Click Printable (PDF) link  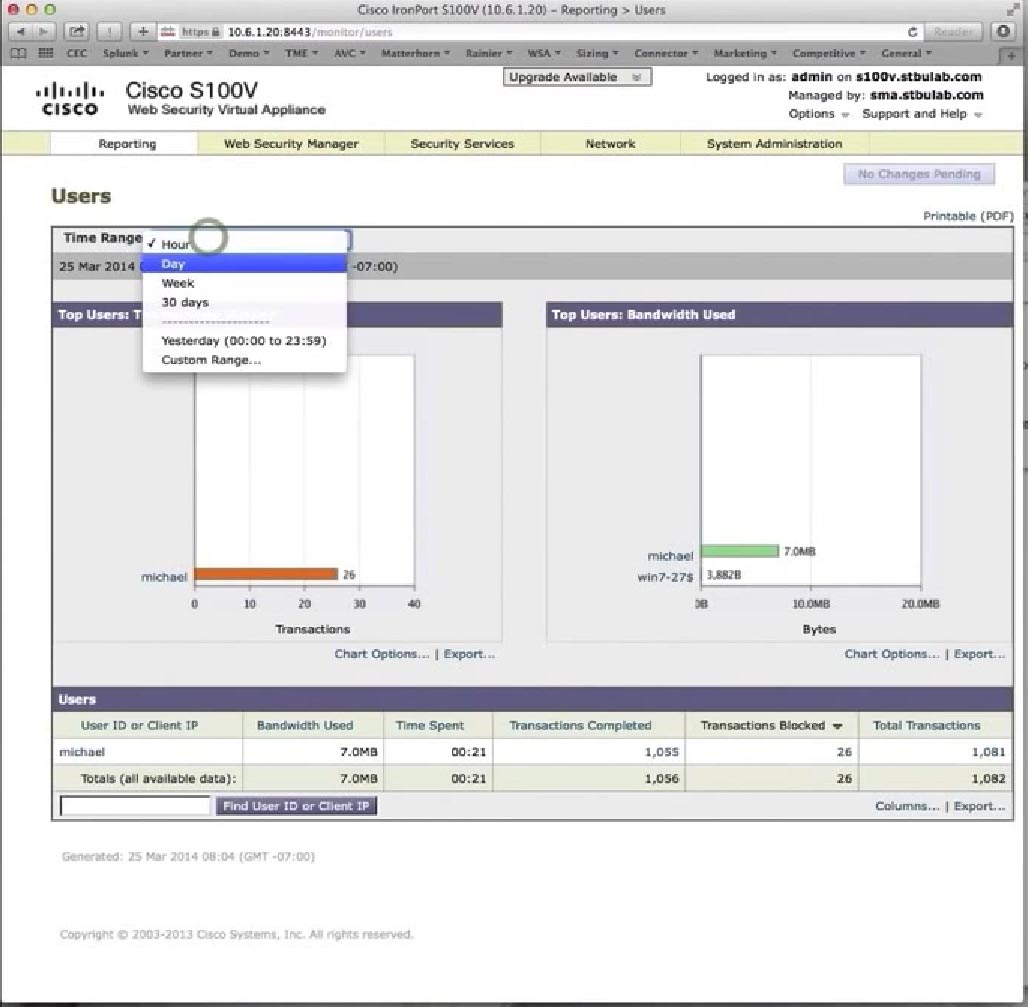968,216
